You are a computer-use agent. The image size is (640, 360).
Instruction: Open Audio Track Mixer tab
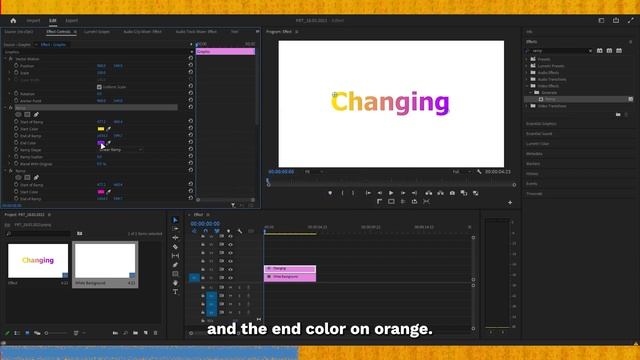pyautogui.click(x=196, y=31)
